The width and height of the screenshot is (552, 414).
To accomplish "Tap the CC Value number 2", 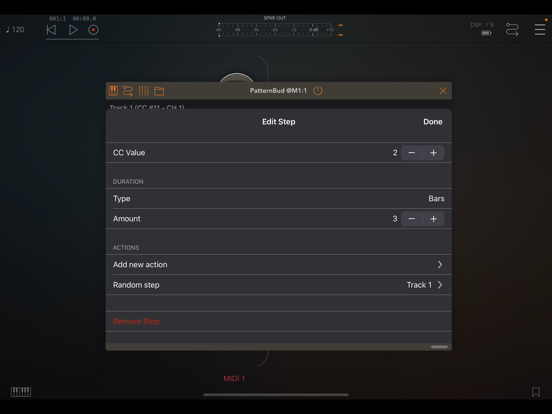I will [x=395, y=153].
